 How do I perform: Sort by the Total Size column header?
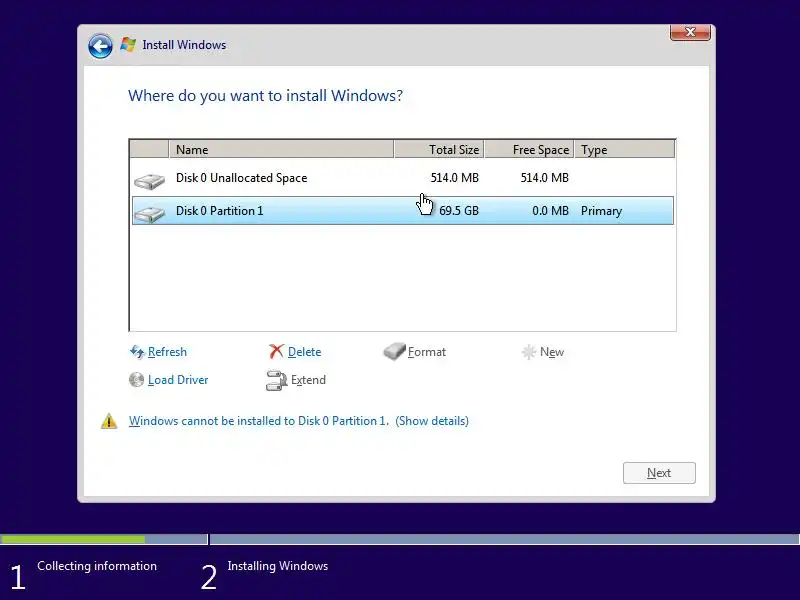[x=439, y=149]
